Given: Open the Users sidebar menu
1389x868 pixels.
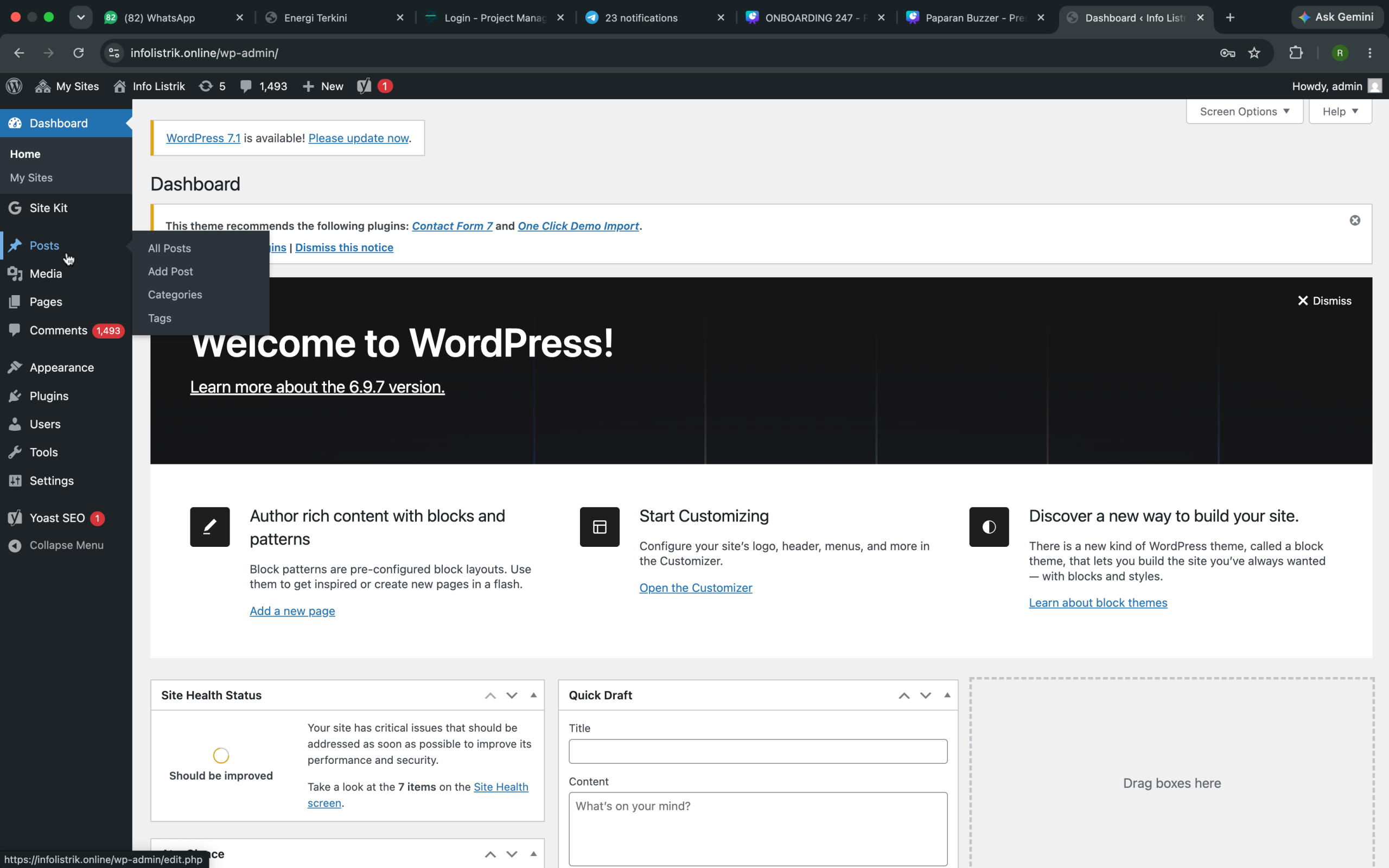Looking at the screenshot, I should [66, 424].
